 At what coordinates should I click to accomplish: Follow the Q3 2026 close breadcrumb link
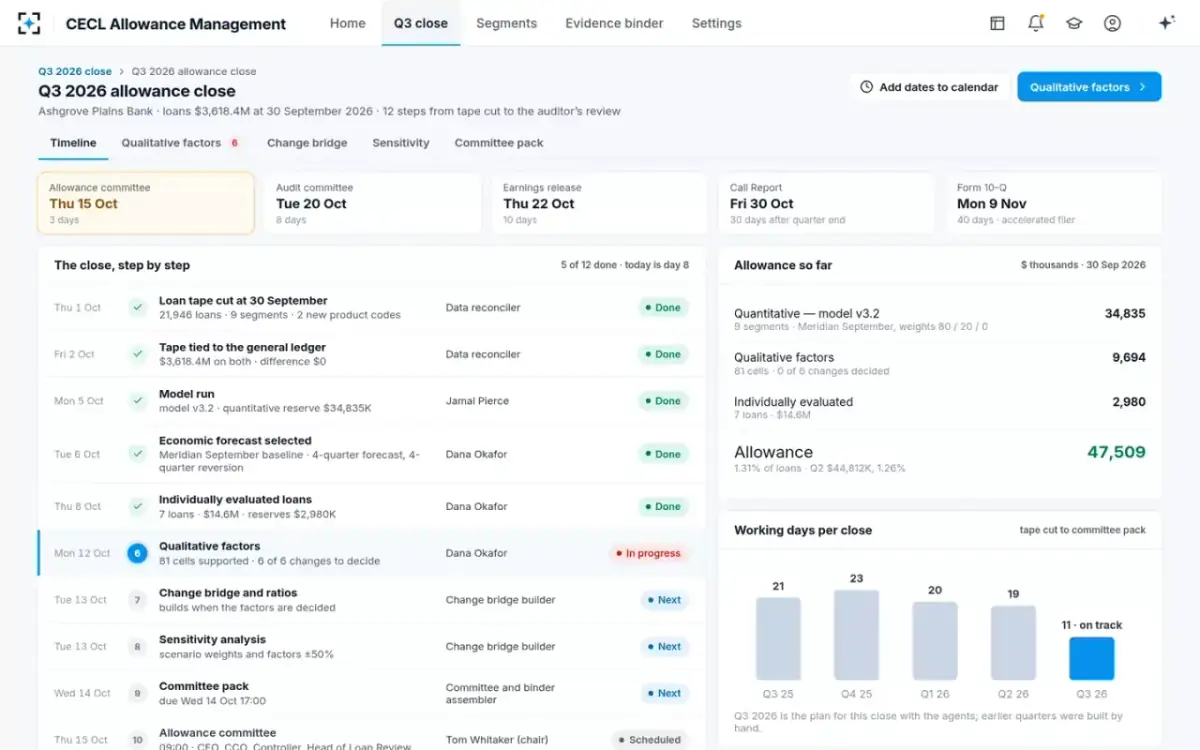coord(75,72)
